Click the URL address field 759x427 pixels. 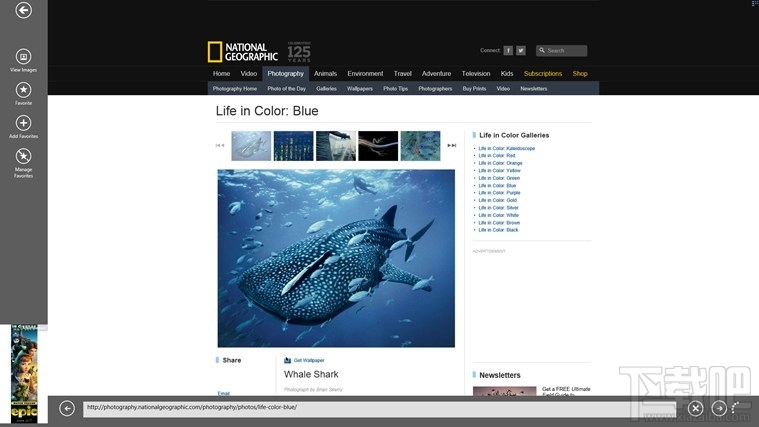click(x=379, y=409)
